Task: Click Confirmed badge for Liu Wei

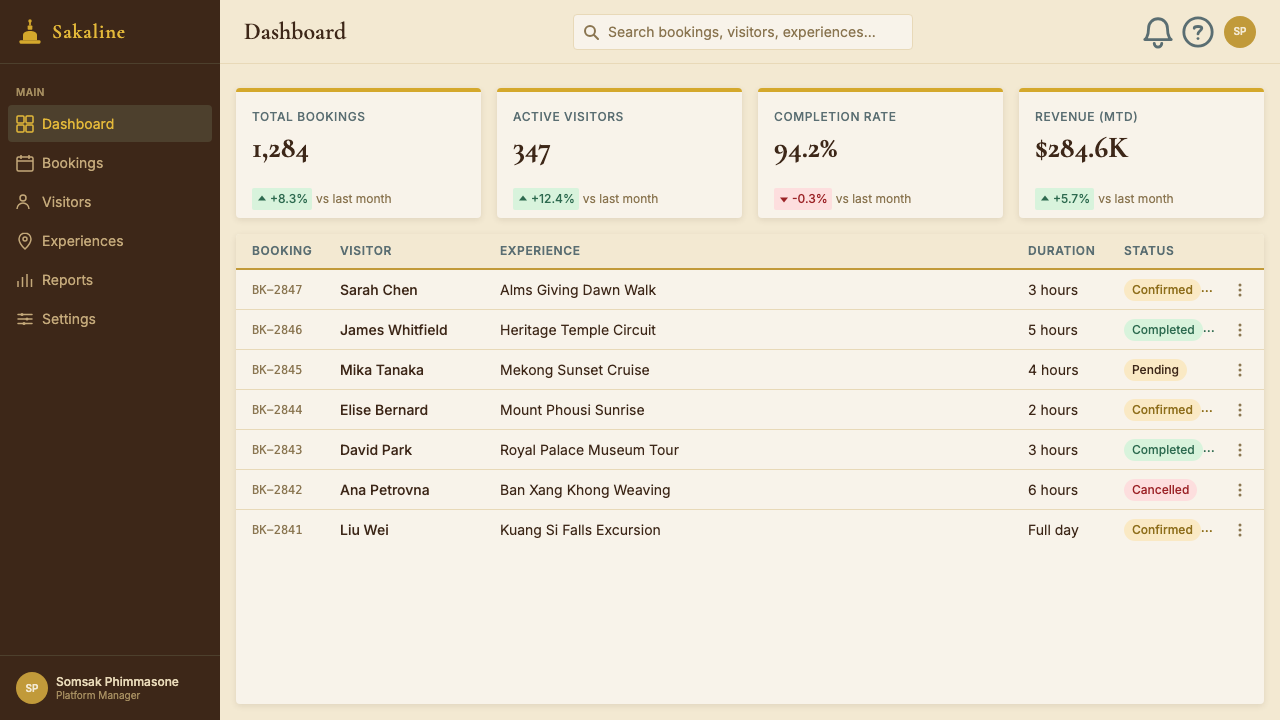Action: 1162,530
